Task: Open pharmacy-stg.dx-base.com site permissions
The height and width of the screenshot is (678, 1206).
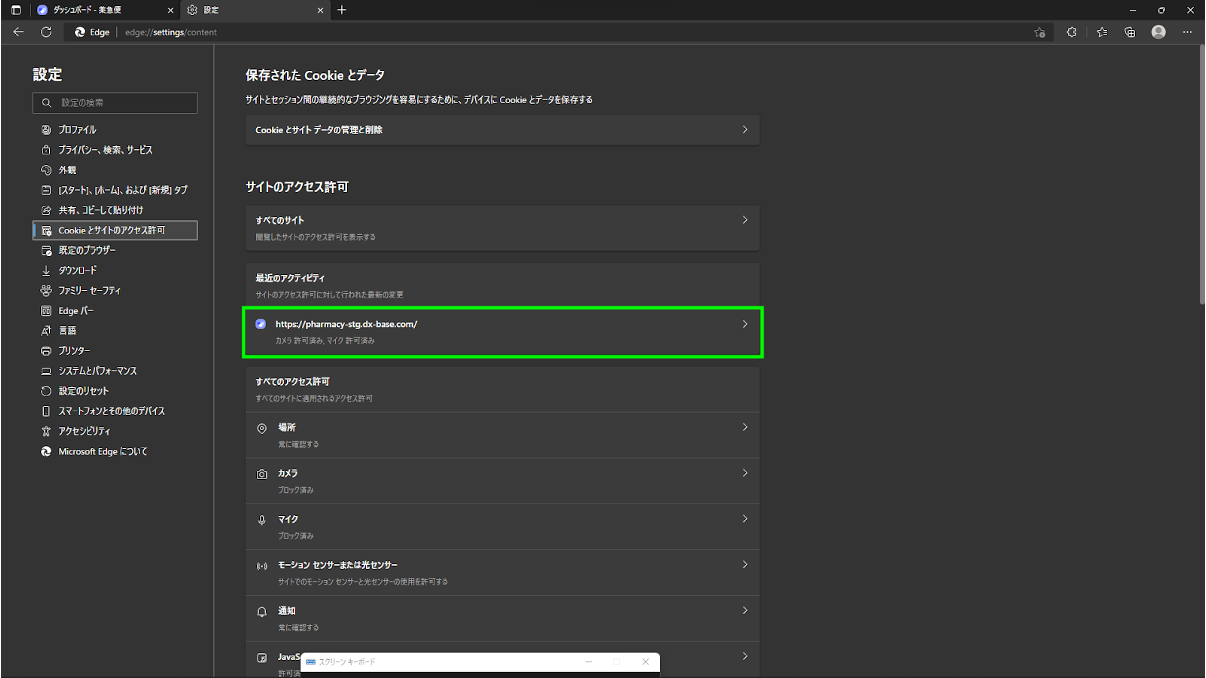Action: click(x=502, y=332)
